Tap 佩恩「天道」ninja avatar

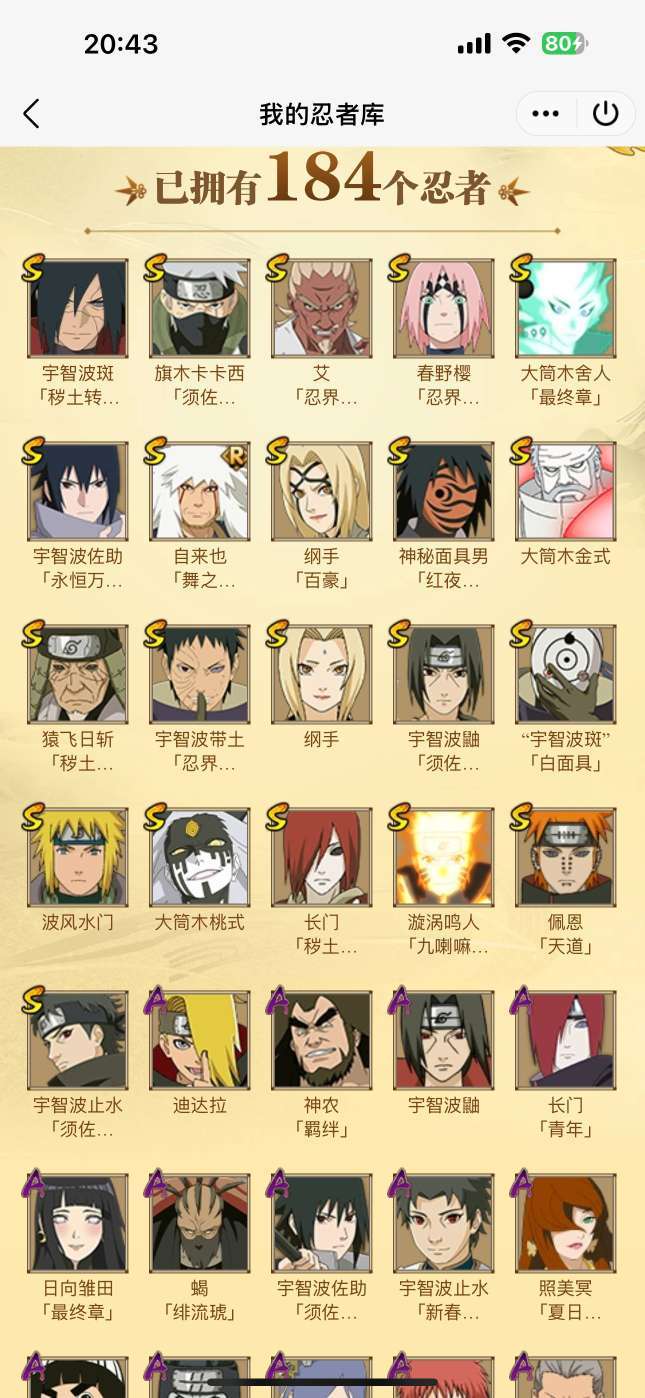point(566,857)
